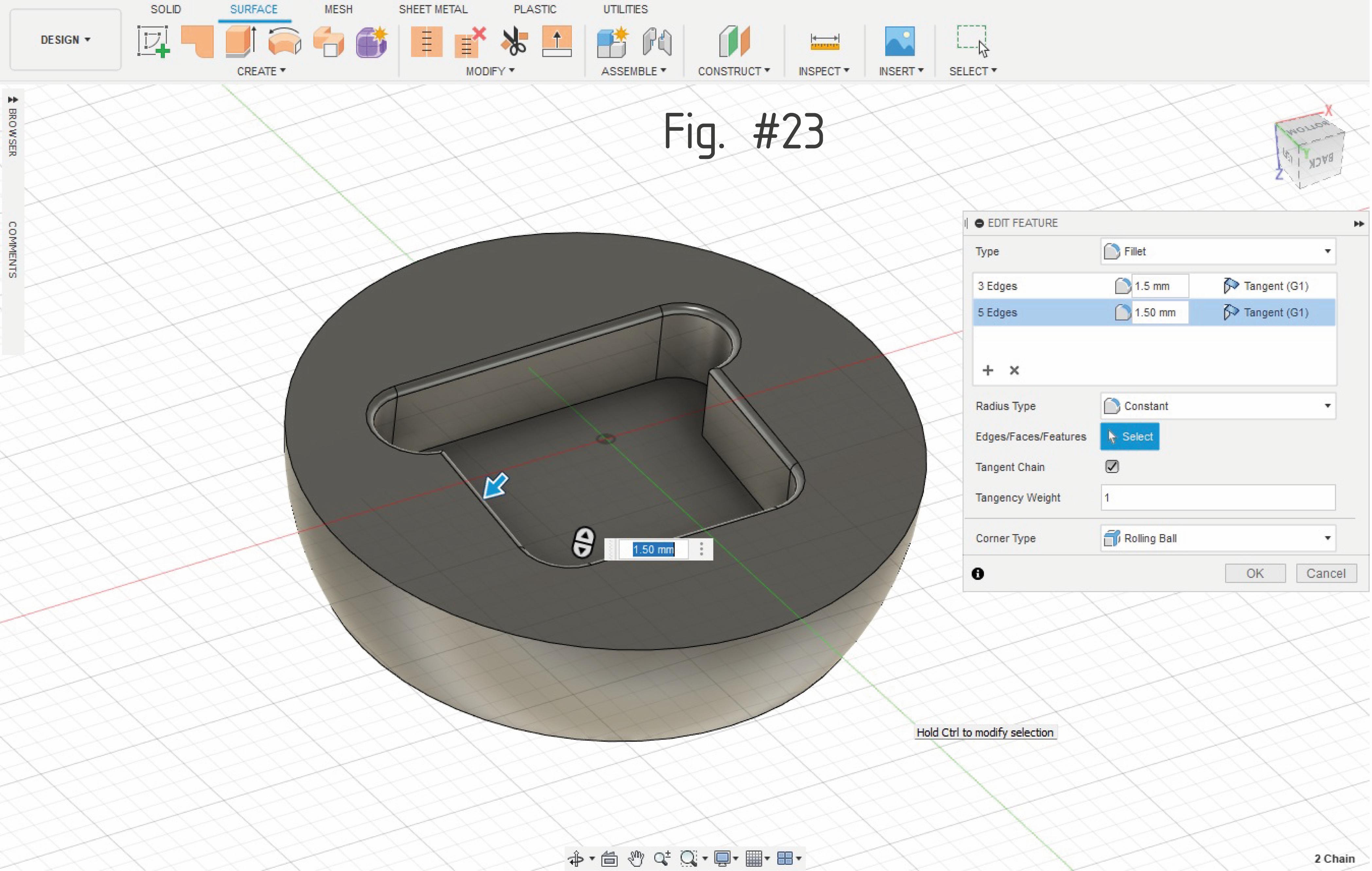Choose the surface Extrude tool icon
Image resolution: width=1372 pixels, height=871 pixels.
[241, 41]
